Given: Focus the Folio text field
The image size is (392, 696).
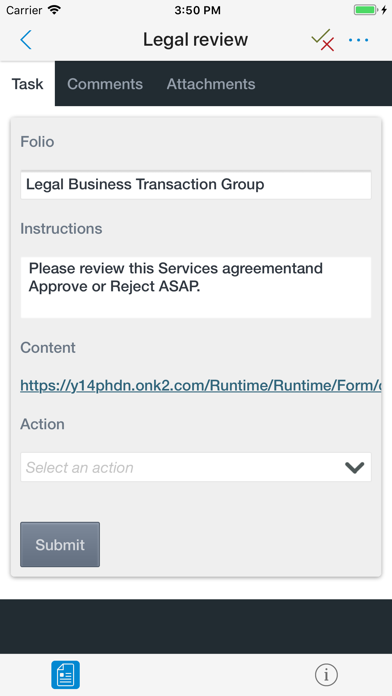Looking at the screenshot, I should click(x=196, y=185).
